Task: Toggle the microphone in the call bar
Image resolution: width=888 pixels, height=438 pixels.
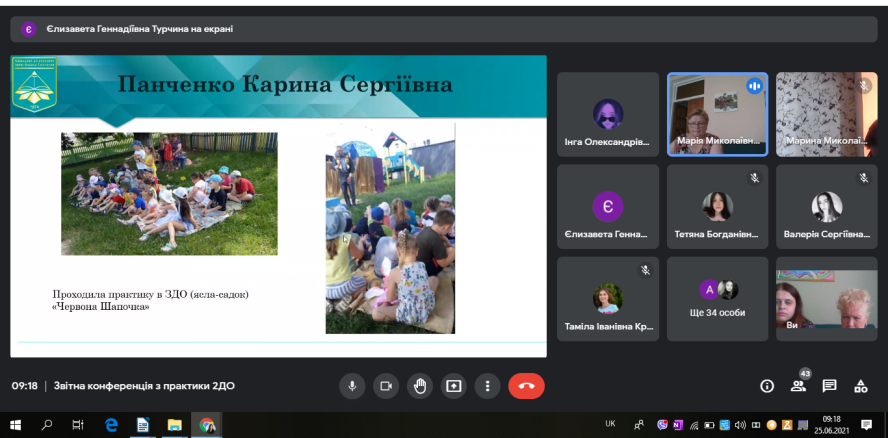Action: [x=351, y=385]
